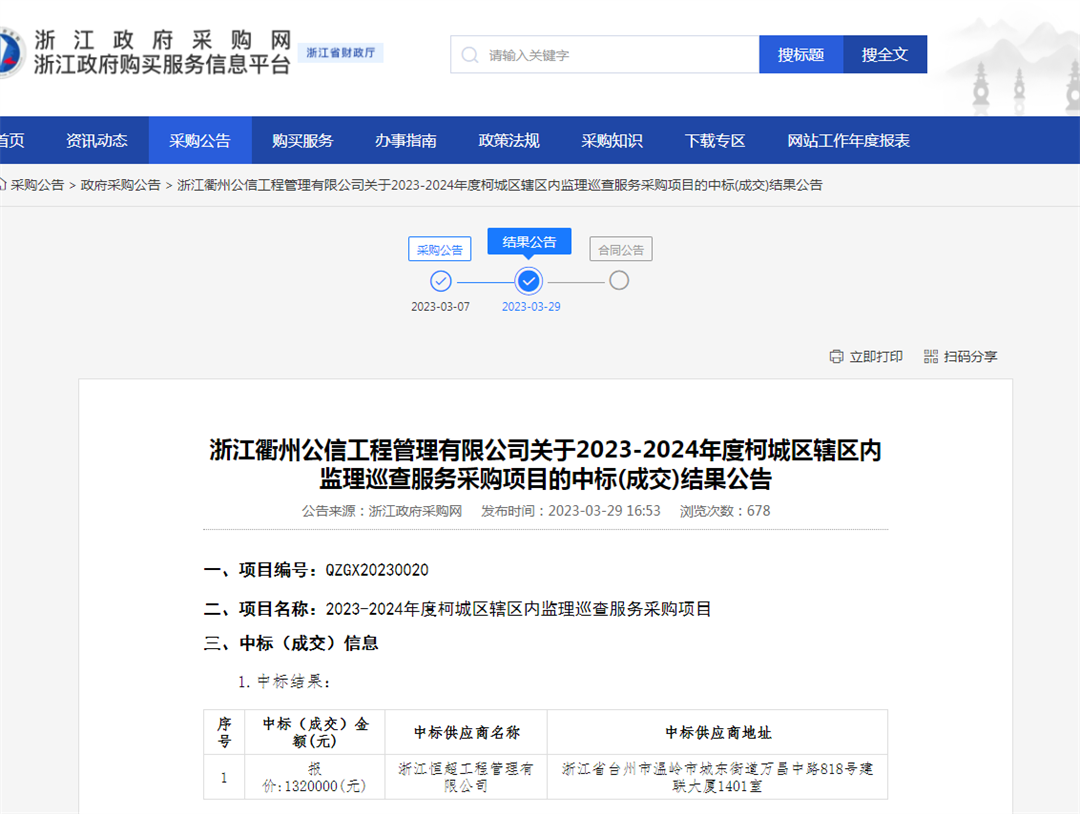Viewport: 1080px width, 814px height.
Task: Click the checkmark circle under the 采购公告 stage
Action: point(441,281)
